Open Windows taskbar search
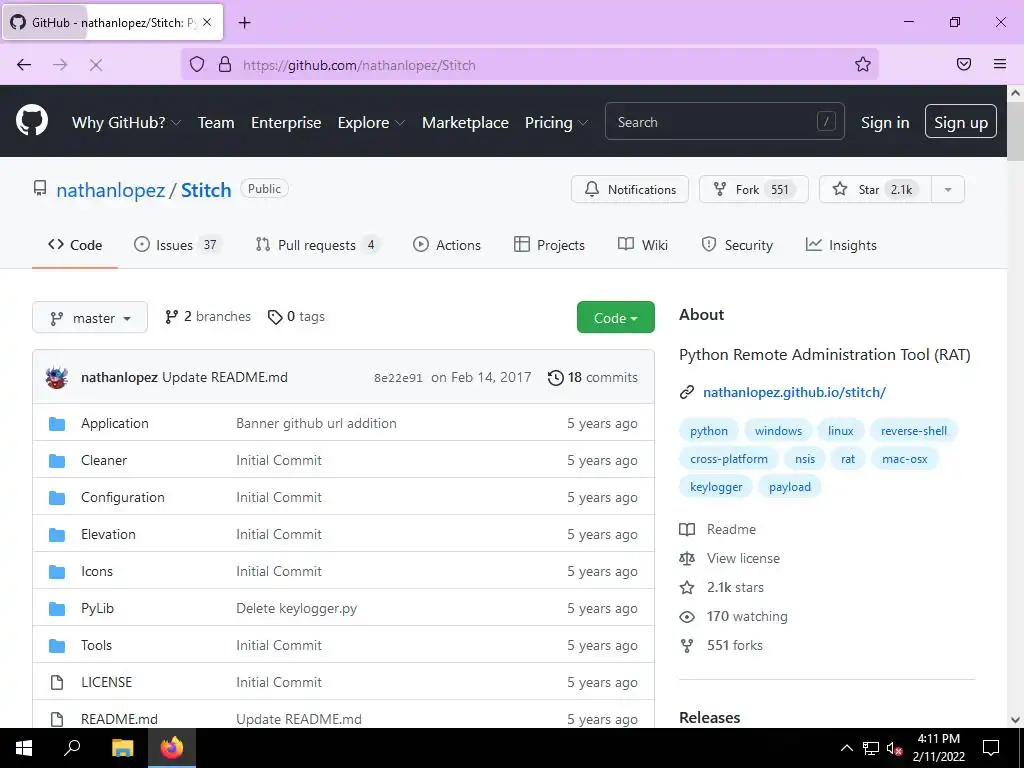 pos(72,748)
